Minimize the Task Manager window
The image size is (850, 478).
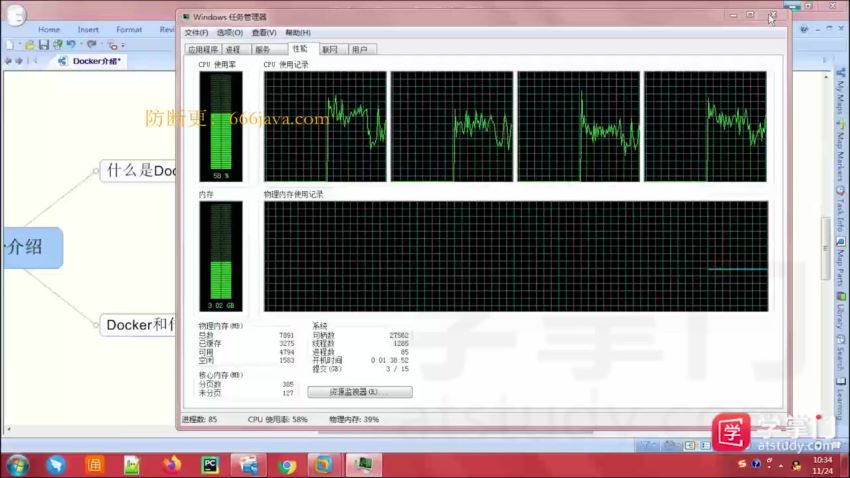[733, 15]
